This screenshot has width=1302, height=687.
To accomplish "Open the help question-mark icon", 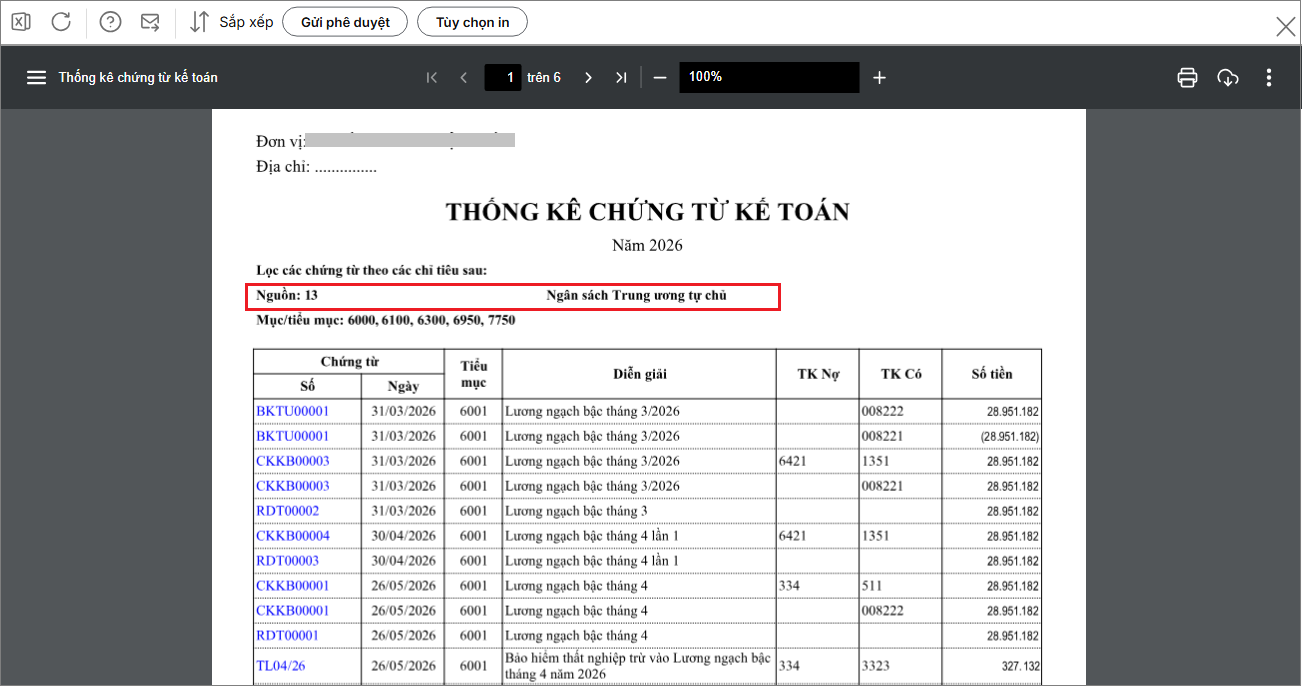I will point(110,21).
